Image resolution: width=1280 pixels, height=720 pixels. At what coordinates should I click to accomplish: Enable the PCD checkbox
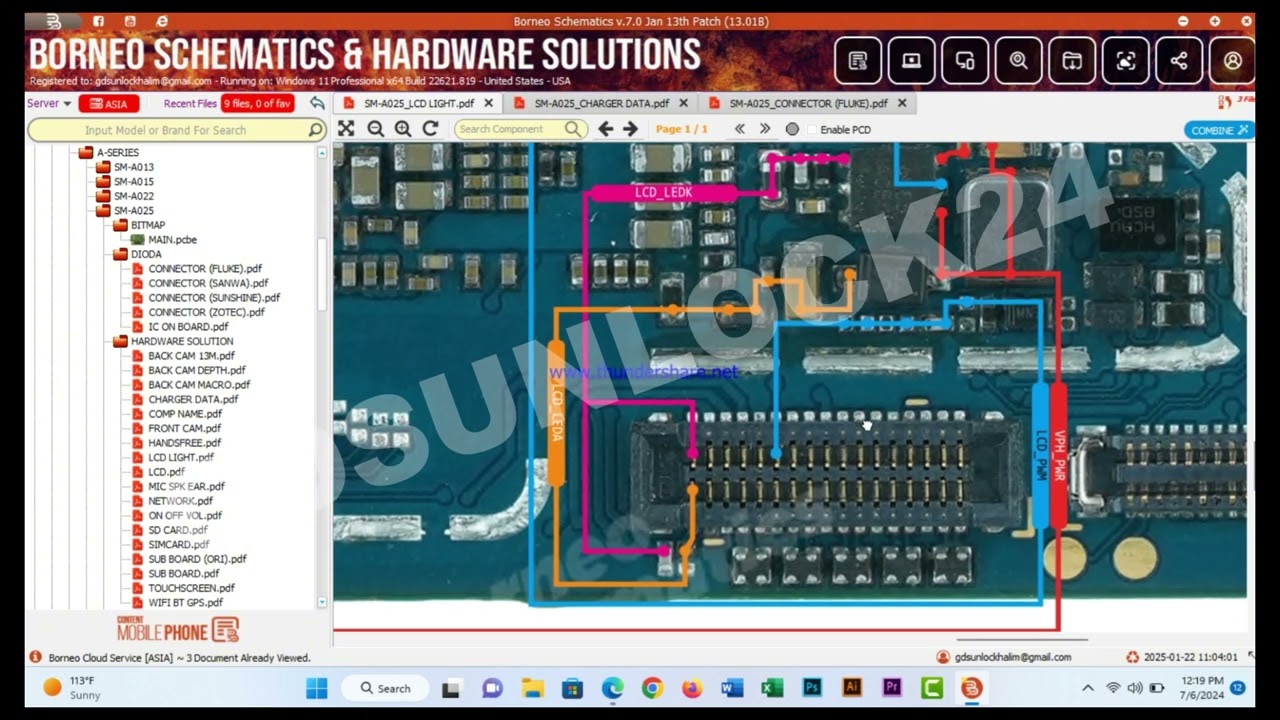pos(812,130)
